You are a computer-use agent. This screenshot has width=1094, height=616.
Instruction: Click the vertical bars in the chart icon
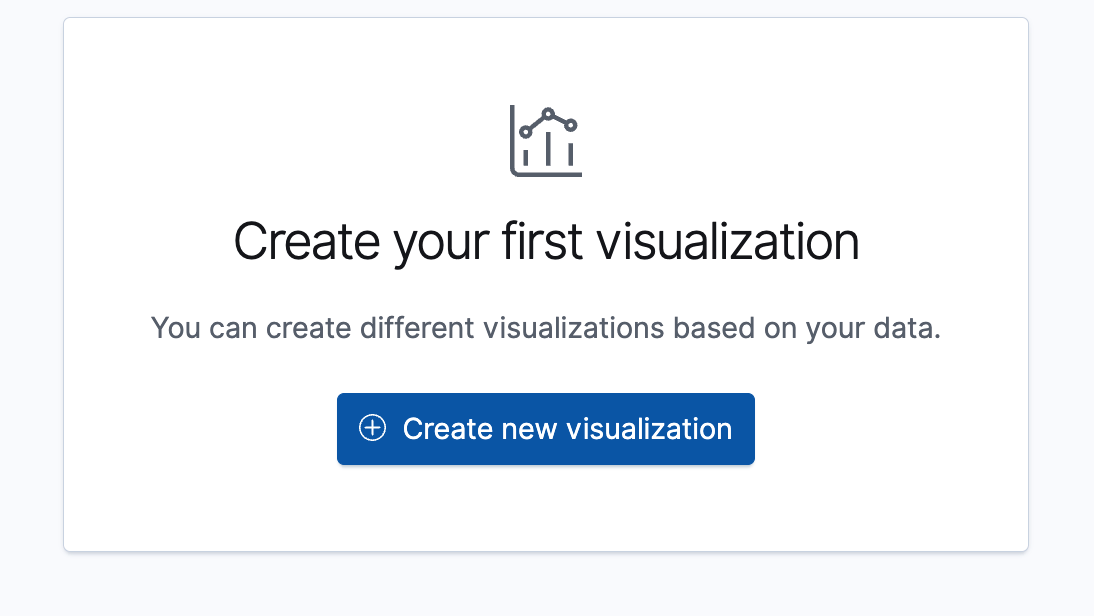[x=548, y=153]
